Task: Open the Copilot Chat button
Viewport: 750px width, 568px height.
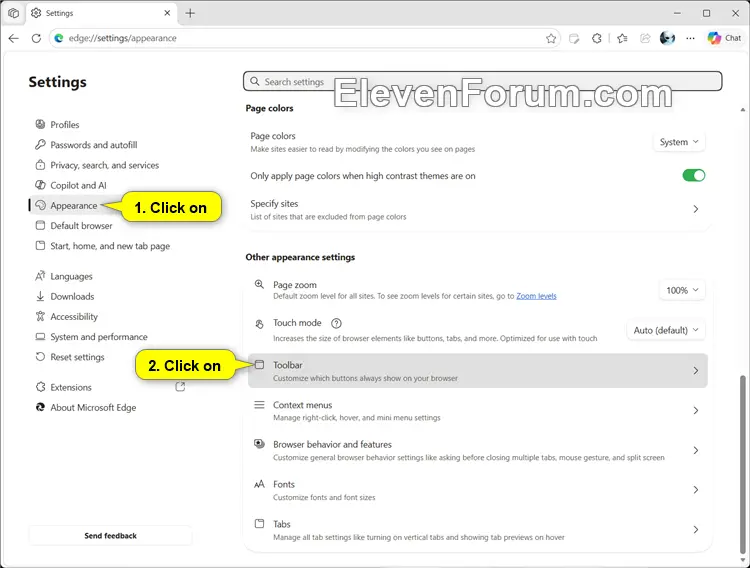Action: tap(724, 38)
